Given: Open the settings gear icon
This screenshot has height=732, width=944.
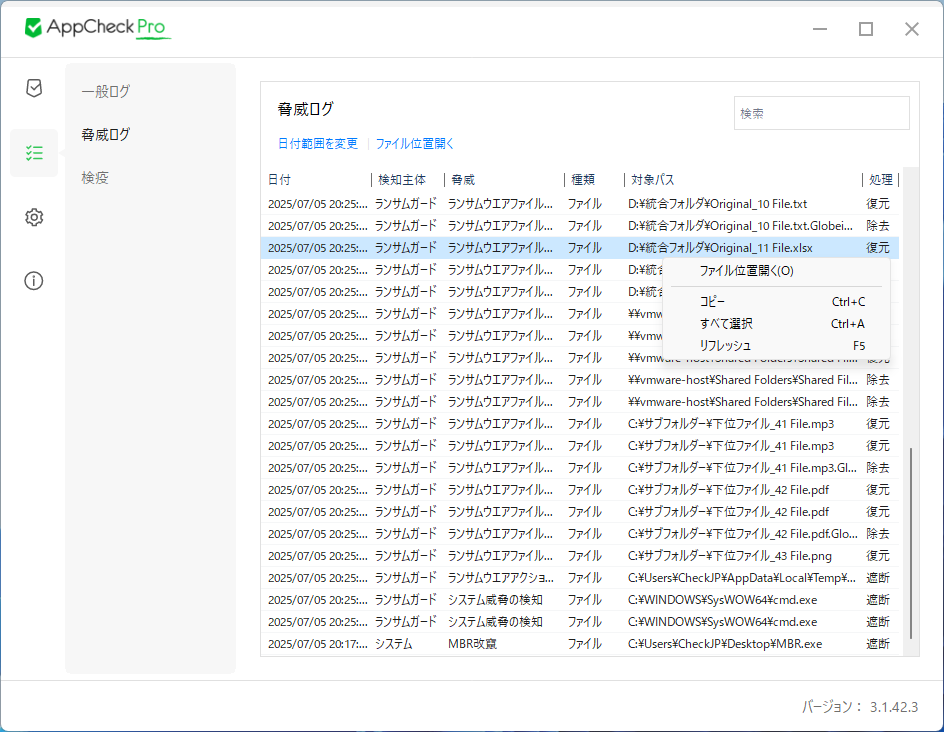Looking at the screenshot, I should tap(34, 217).
